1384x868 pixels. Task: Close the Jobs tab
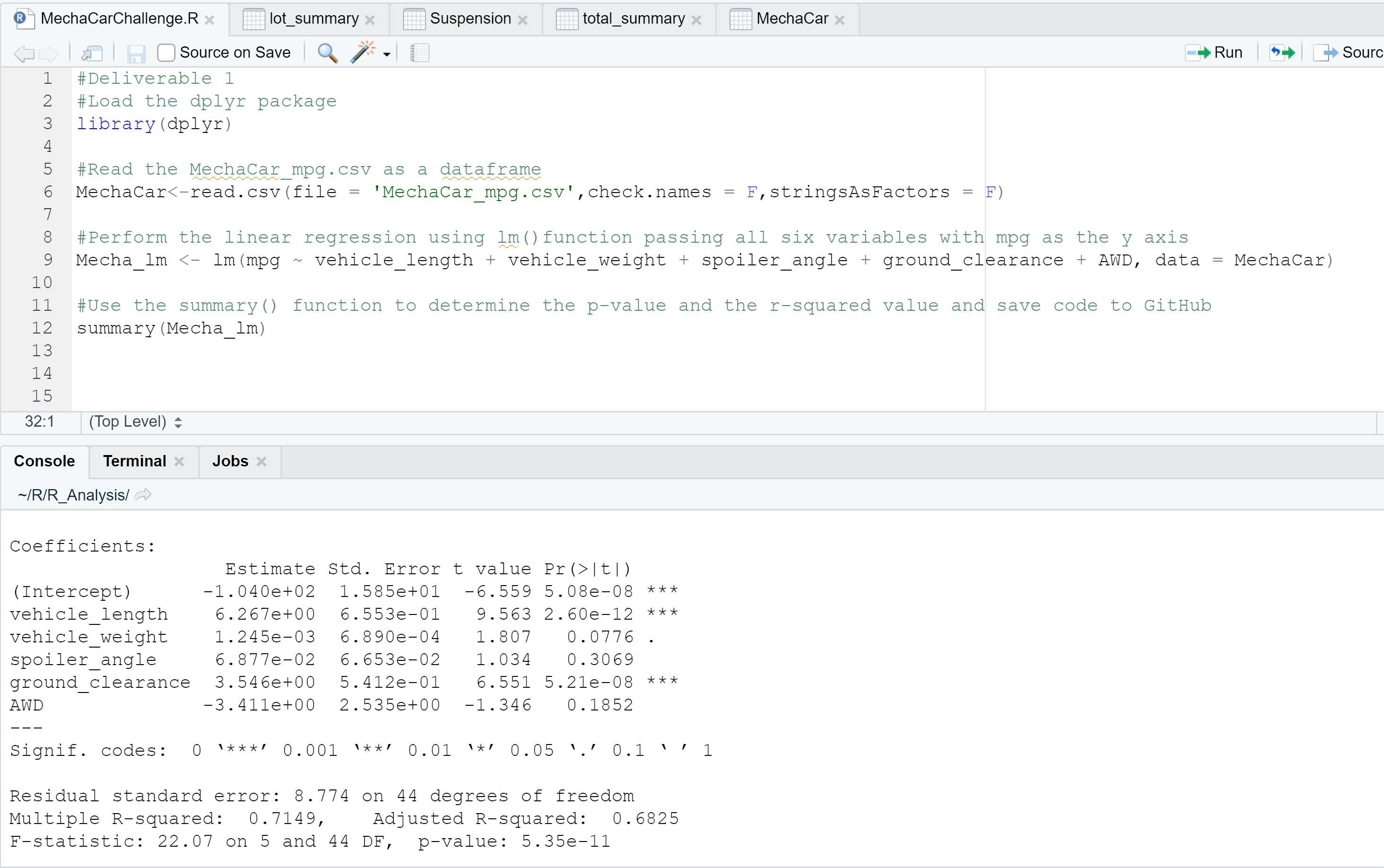tap(262, 462)
